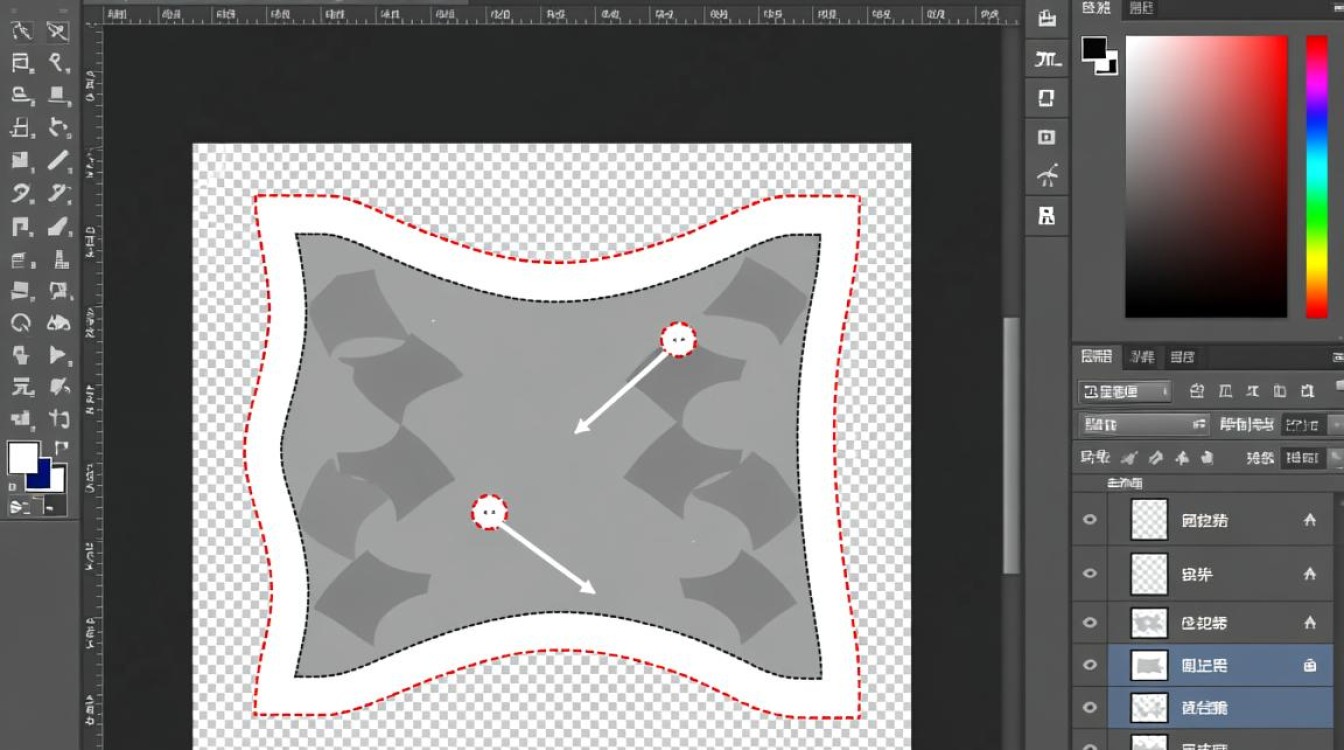
Task: Click the lock icon on the fourth layer row
Action: tap(1309, 665)
